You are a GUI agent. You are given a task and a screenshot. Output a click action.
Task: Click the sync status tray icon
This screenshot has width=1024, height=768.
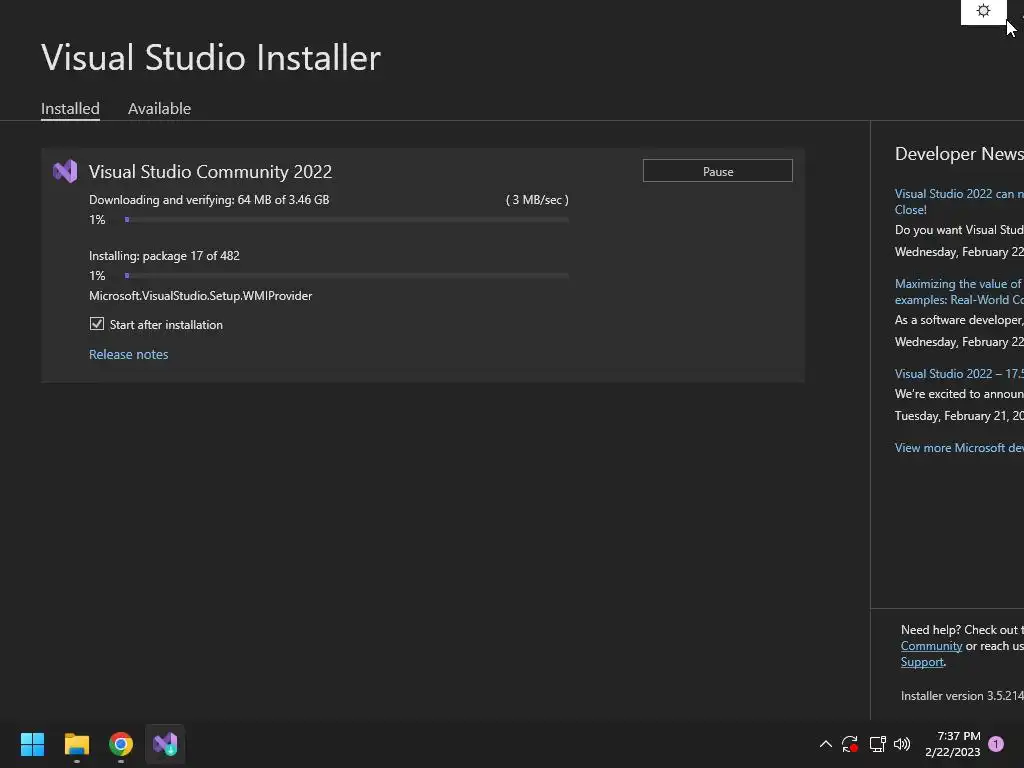(x=850, y=744)
